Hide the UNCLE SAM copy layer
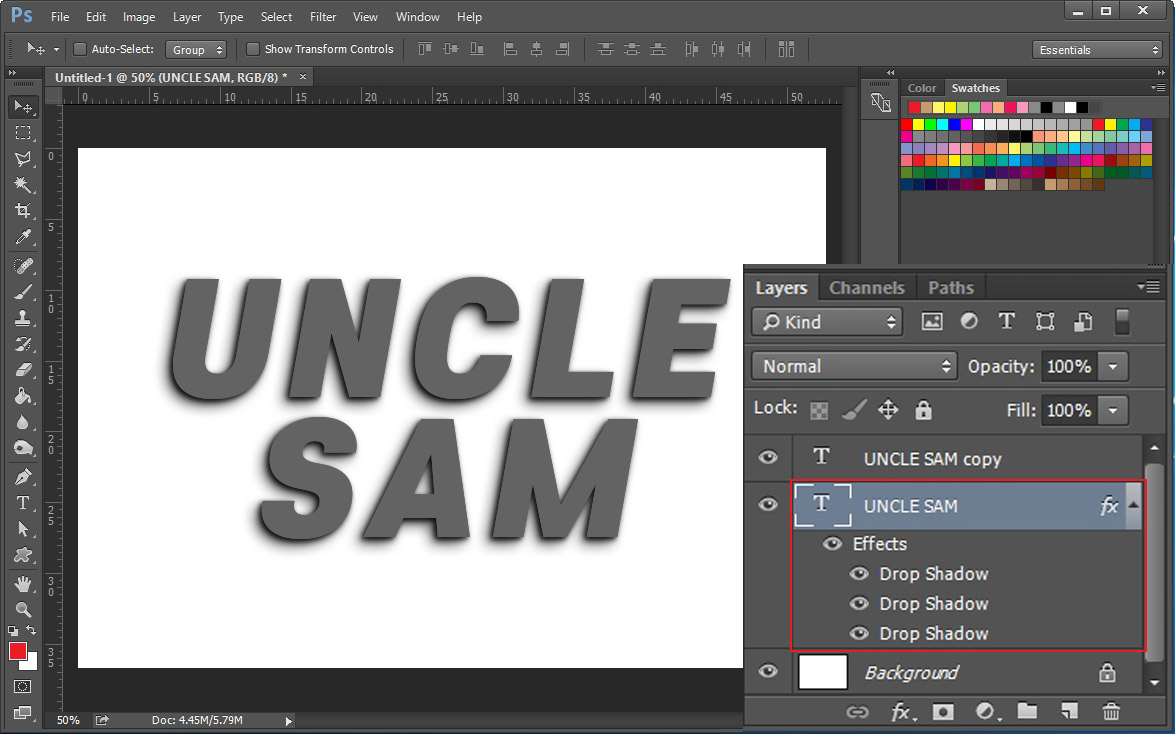 (768, 457)
